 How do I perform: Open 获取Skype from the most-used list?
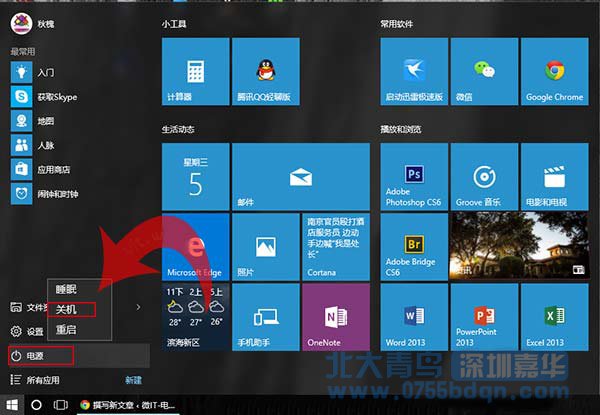[x=44, y=97]
